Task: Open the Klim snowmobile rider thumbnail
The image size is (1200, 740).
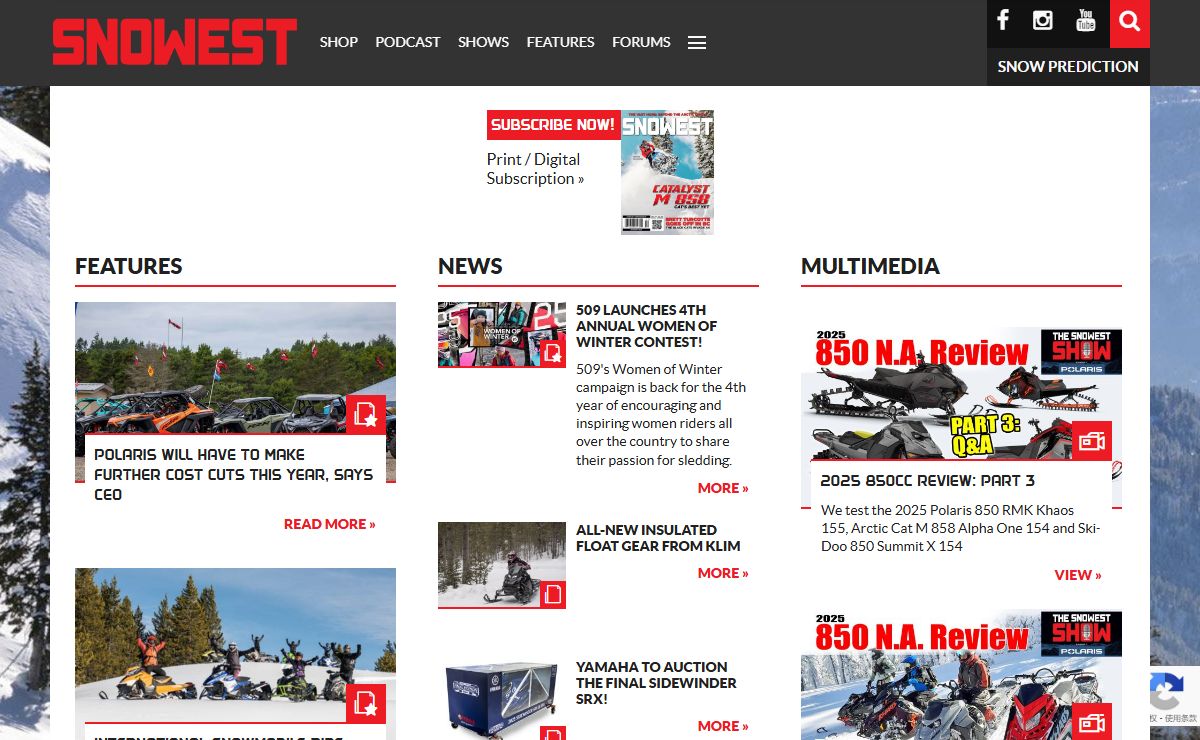Action: click(502, 565)
